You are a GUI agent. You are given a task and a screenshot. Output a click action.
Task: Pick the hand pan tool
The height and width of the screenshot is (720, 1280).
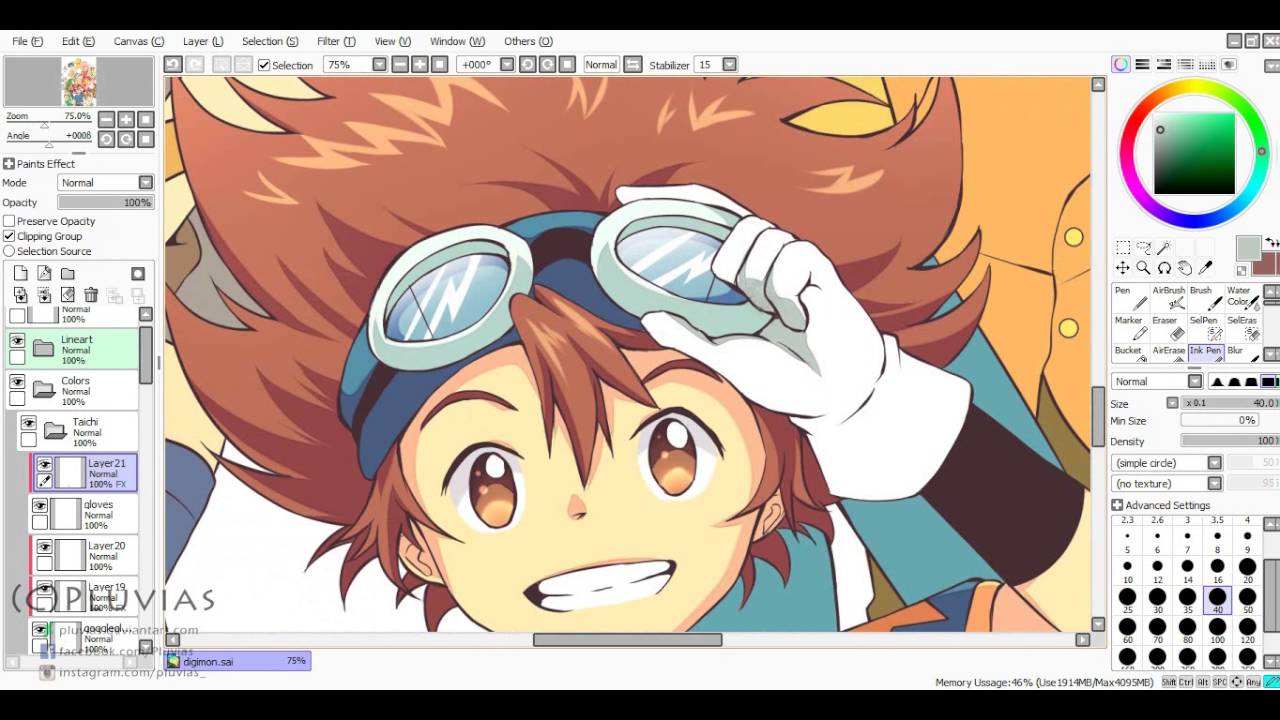(1185, 268)
